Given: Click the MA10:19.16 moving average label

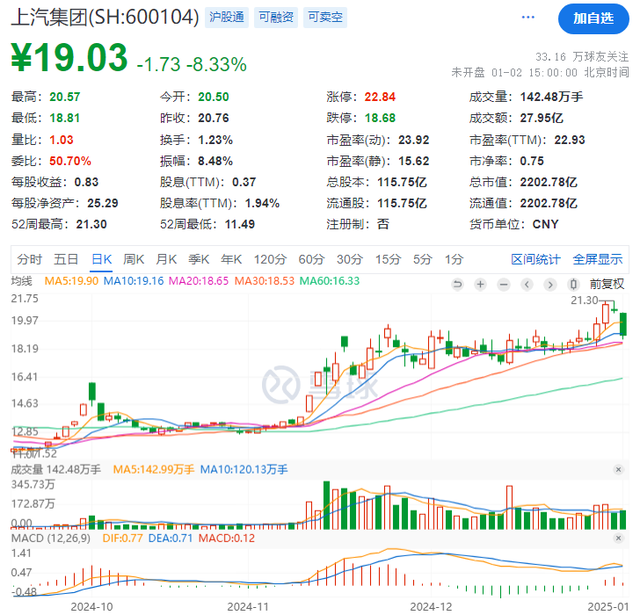Looking at the screenshot, I should tap(133, 281).
